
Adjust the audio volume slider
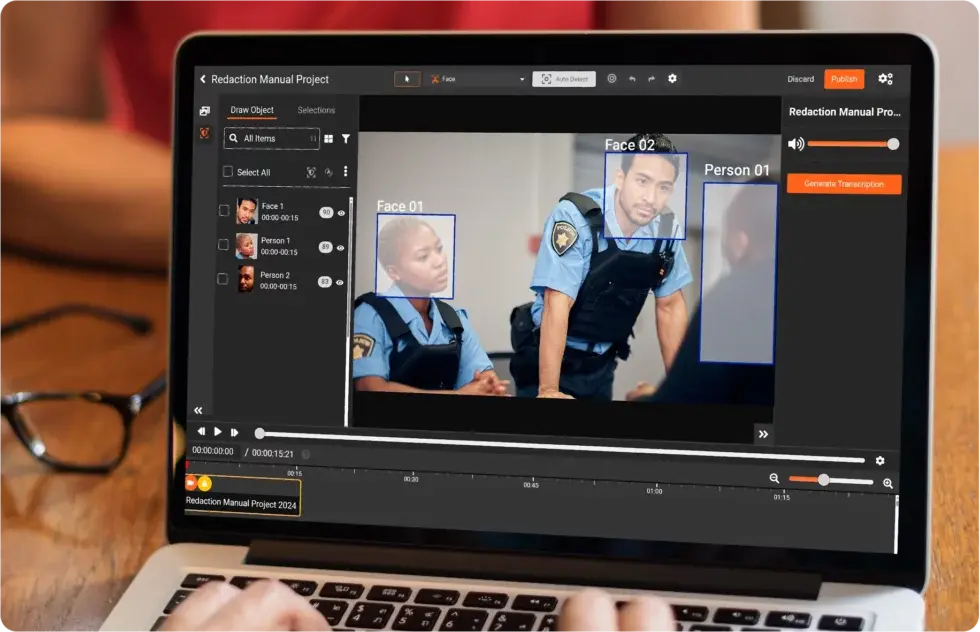(849, 144)
